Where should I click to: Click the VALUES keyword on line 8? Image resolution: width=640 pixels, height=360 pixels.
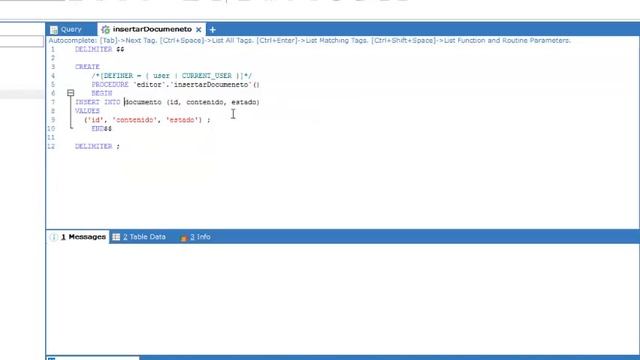click(87, 111)
